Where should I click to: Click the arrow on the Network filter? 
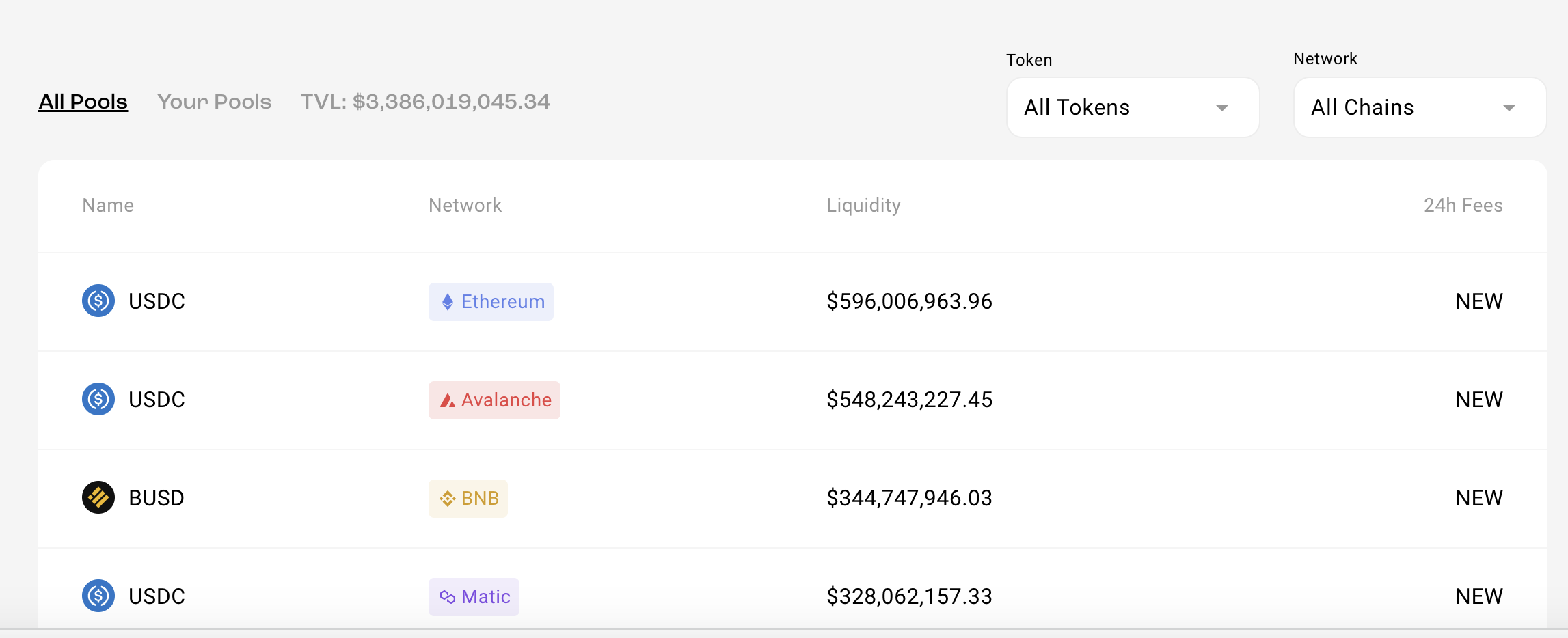click(1509, 108)
